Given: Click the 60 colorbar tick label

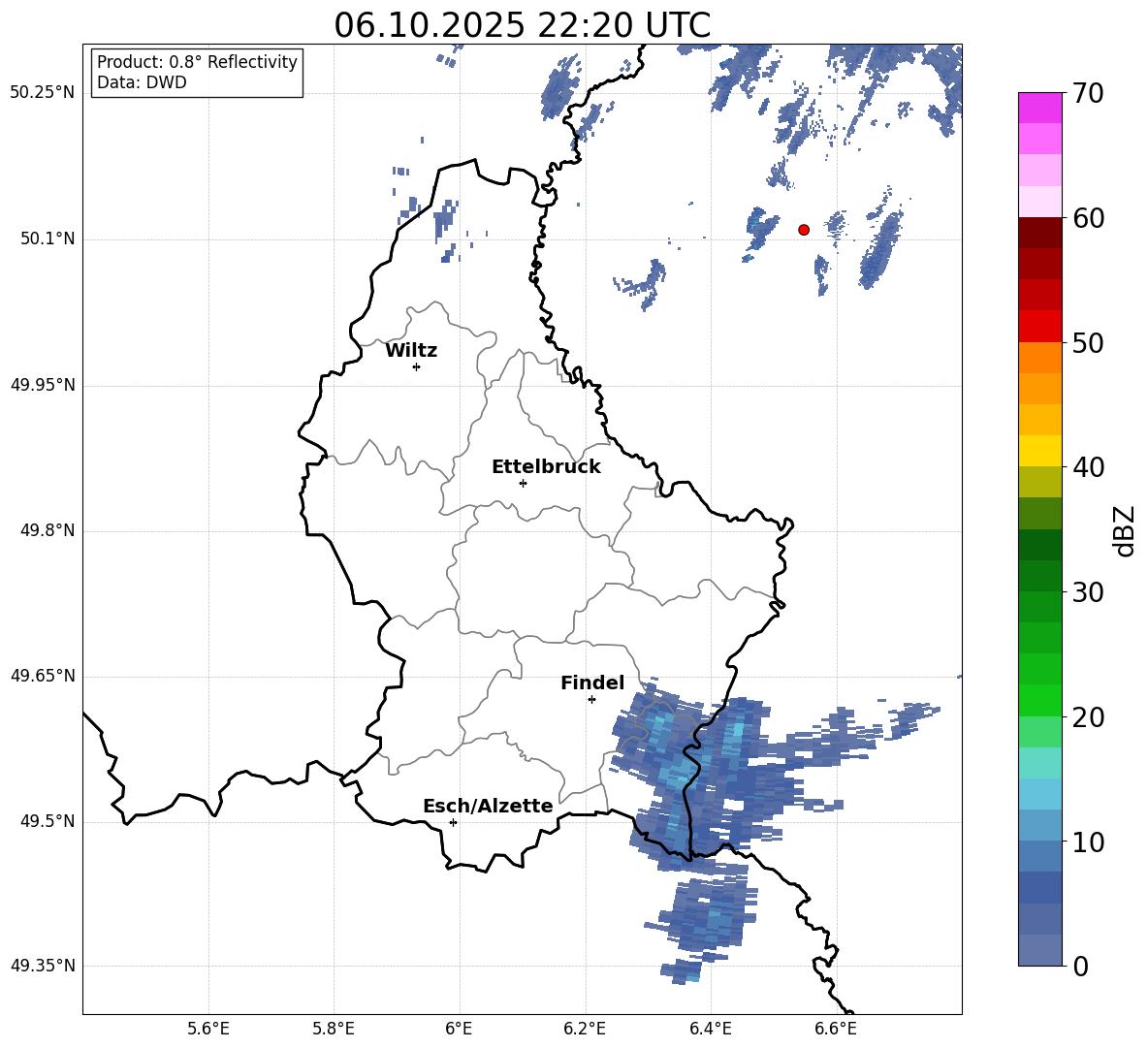Looking at the screenshot, I should [1088, 218].
